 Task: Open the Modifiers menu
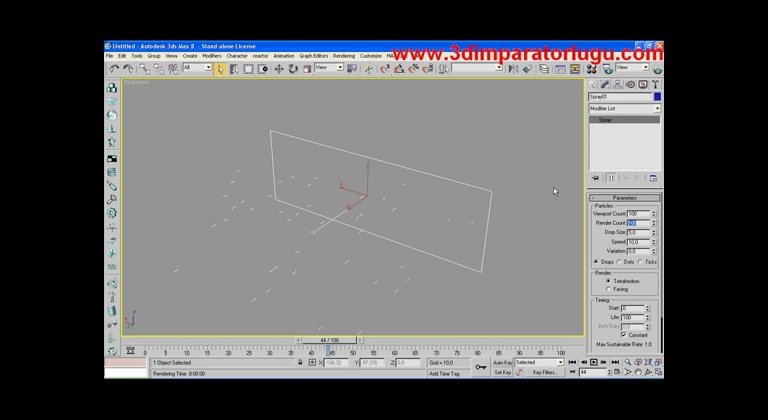(212, 56)
